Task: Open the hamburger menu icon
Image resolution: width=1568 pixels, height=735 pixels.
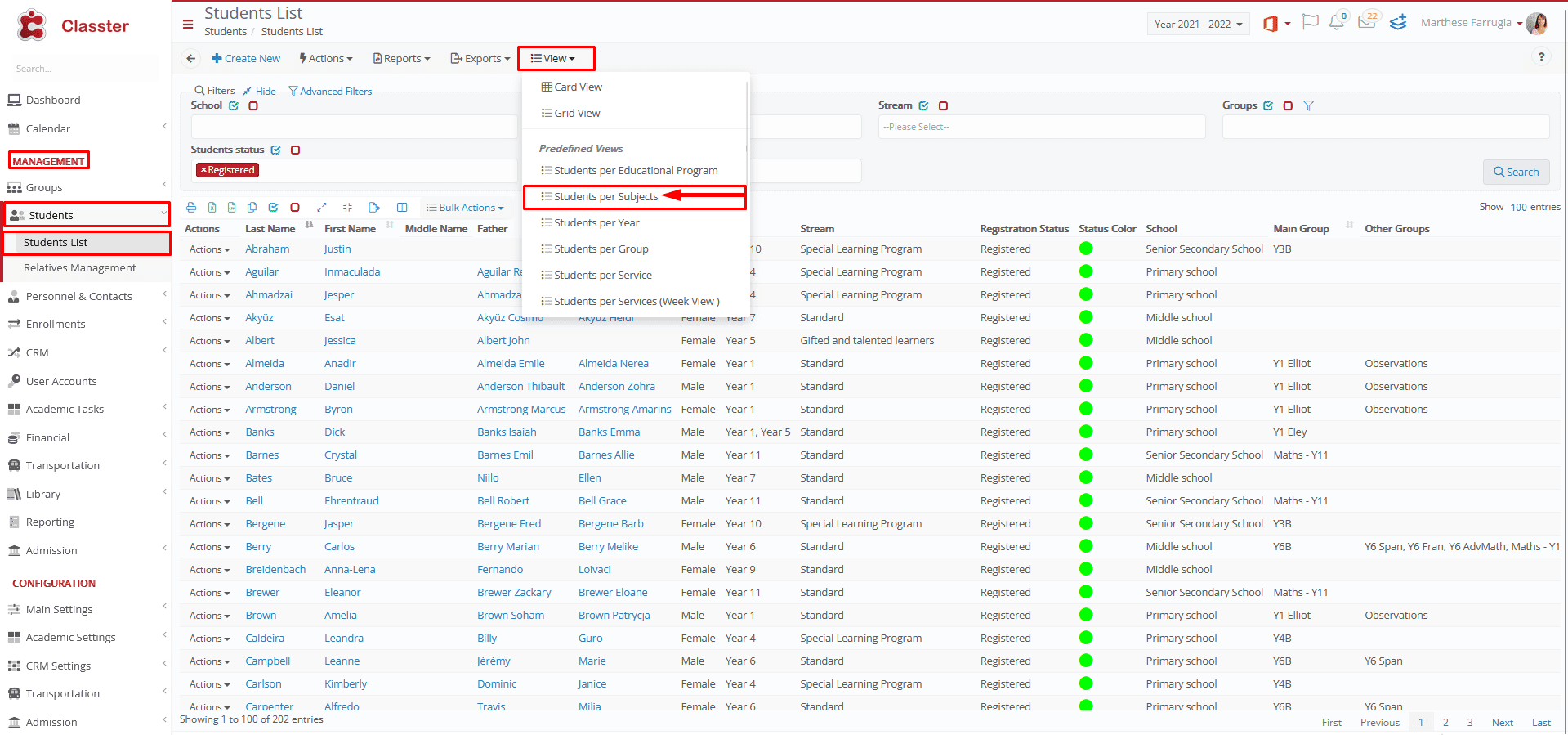Action: (188, 25)
